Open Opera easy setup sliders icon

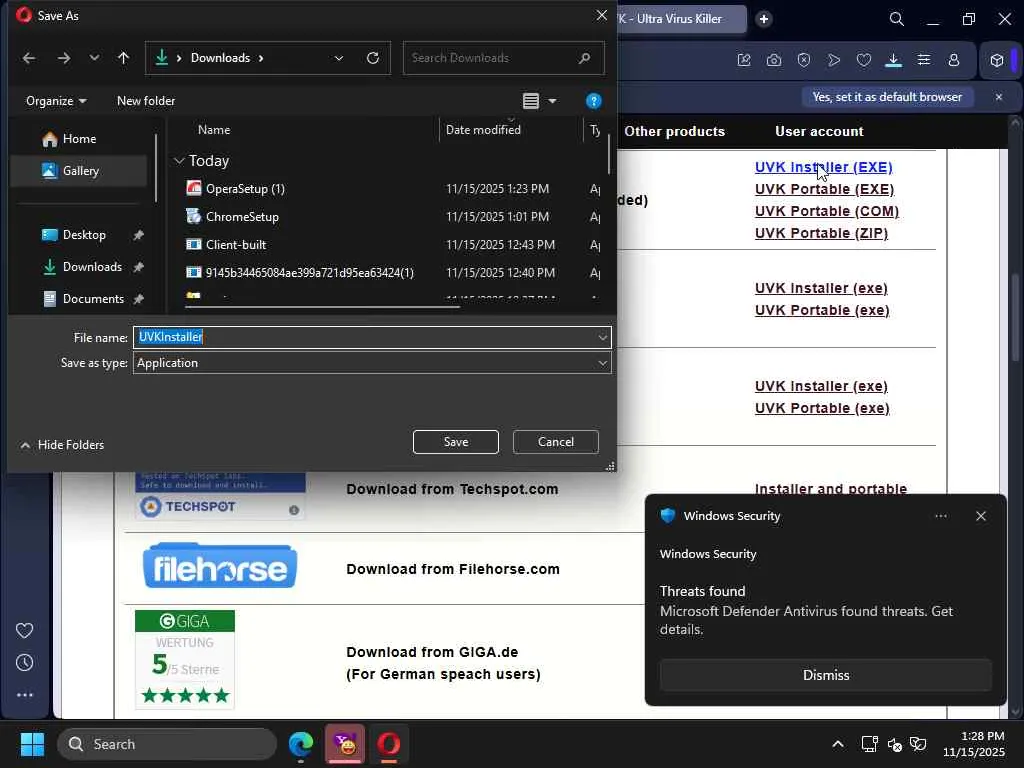click(924, 60)
